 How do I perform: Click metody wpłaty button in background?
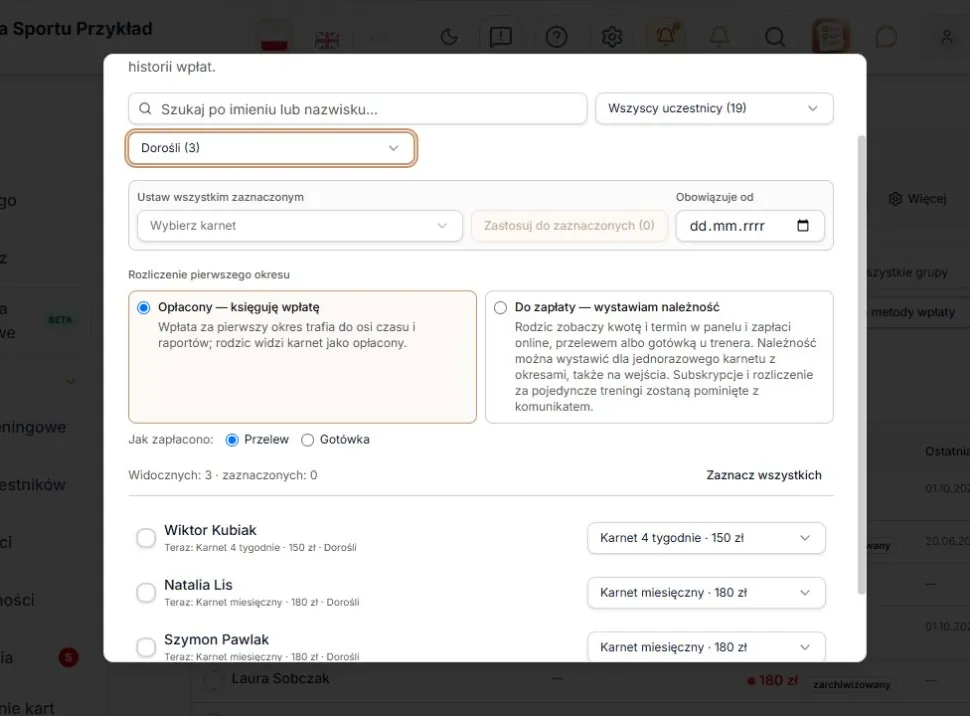[x=914, y=312]
